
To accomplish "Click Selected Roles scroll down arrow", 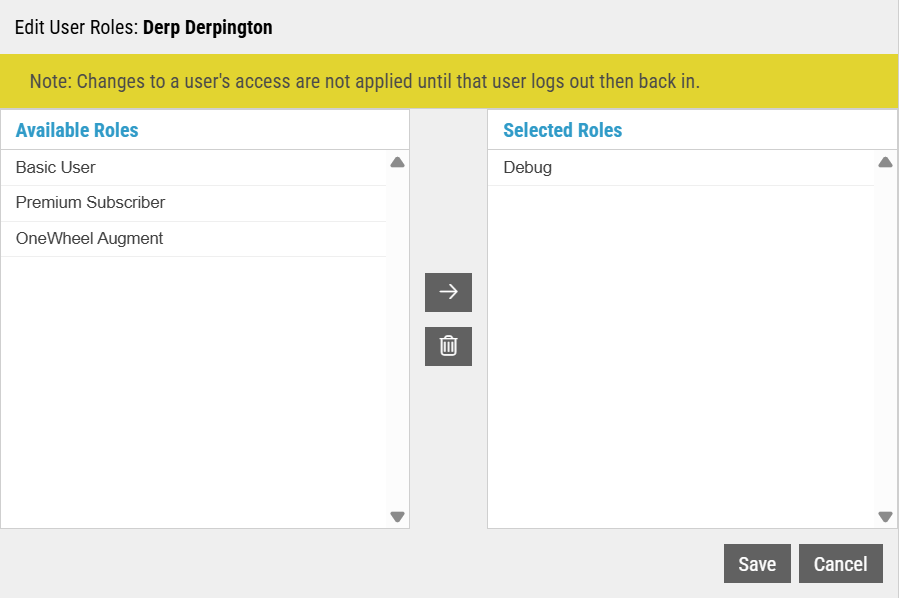I will (885, 517).
